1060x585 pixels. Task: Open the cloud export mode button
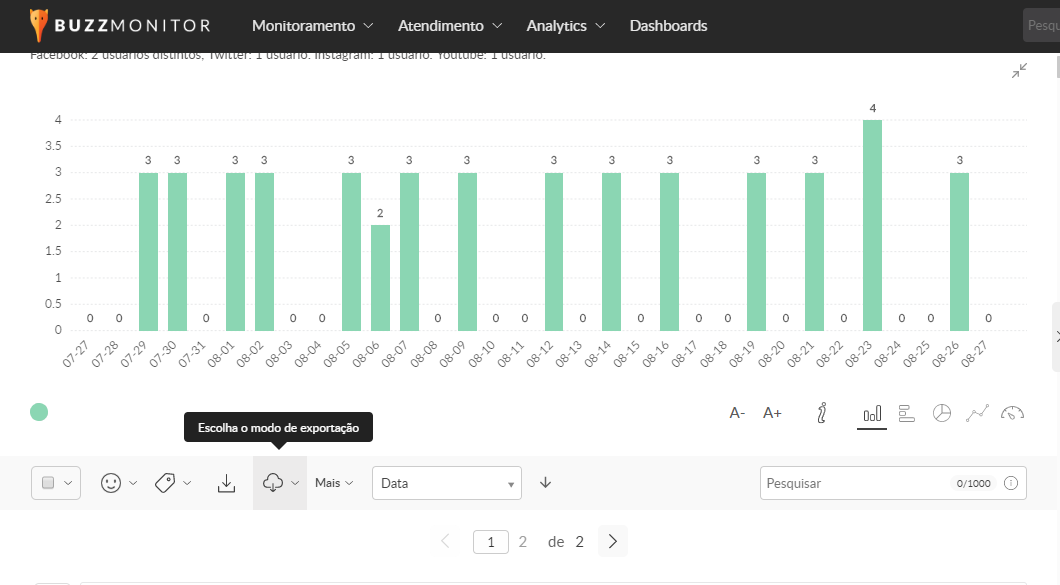point(279,483)
